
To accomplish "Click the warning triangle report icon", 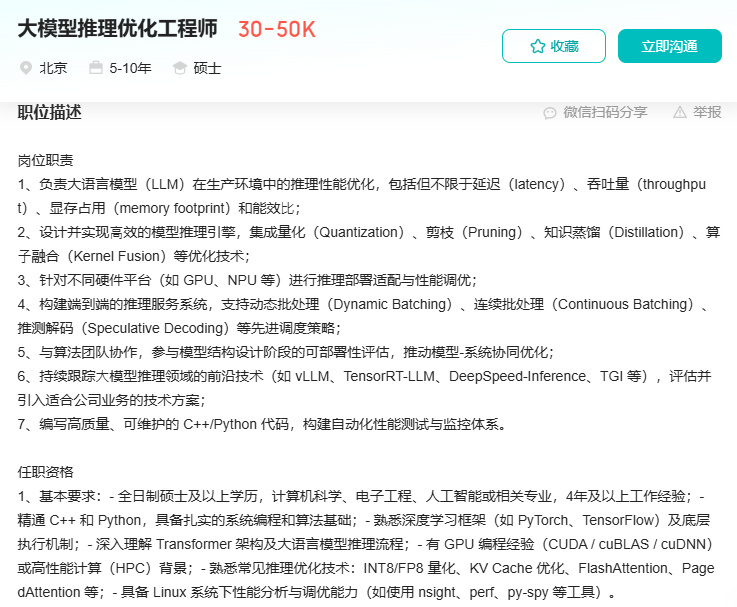I will [680, 112].
